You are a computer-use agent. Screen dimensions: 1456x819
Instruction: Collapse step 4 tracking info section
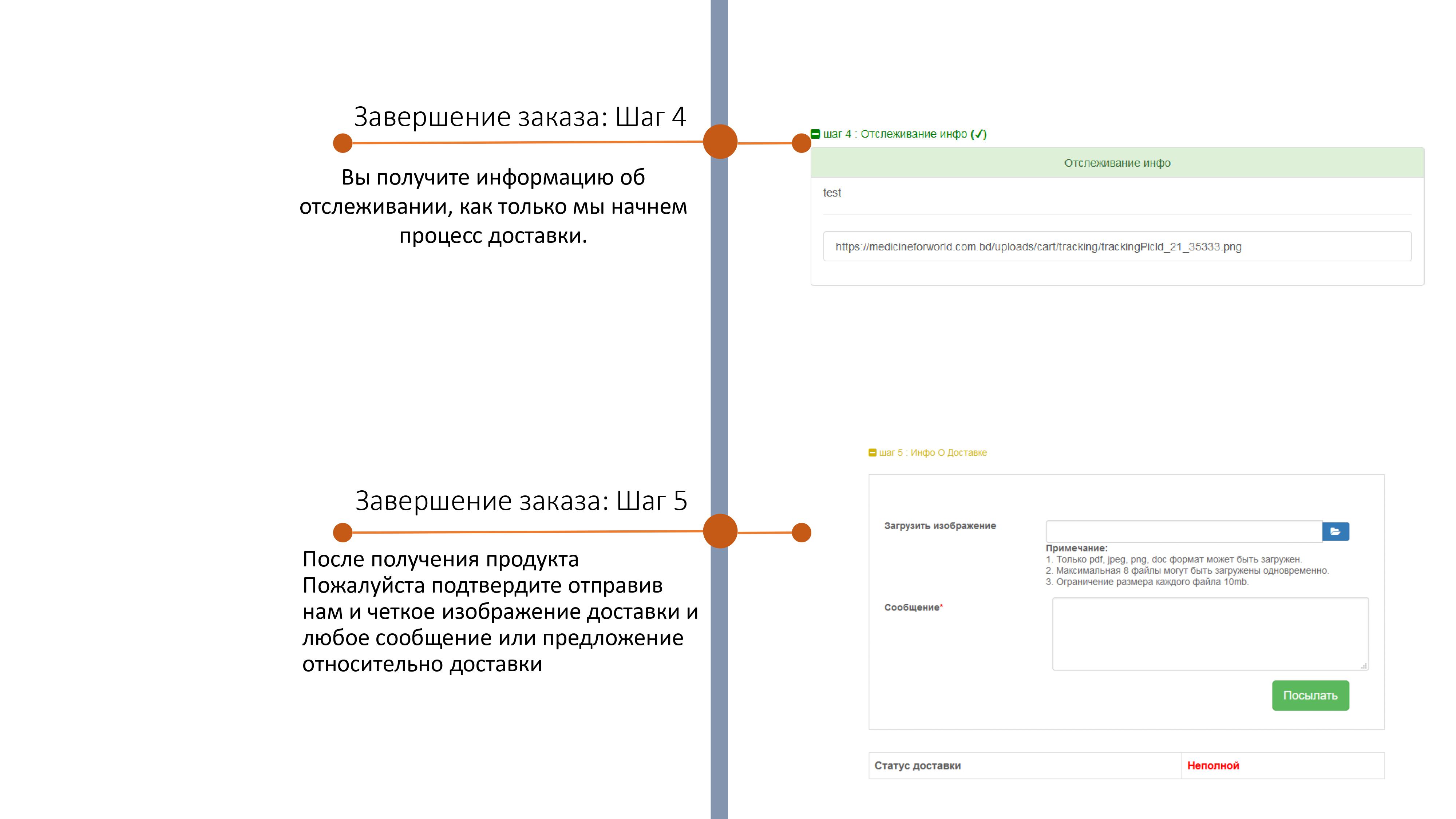tap(815, 134)
